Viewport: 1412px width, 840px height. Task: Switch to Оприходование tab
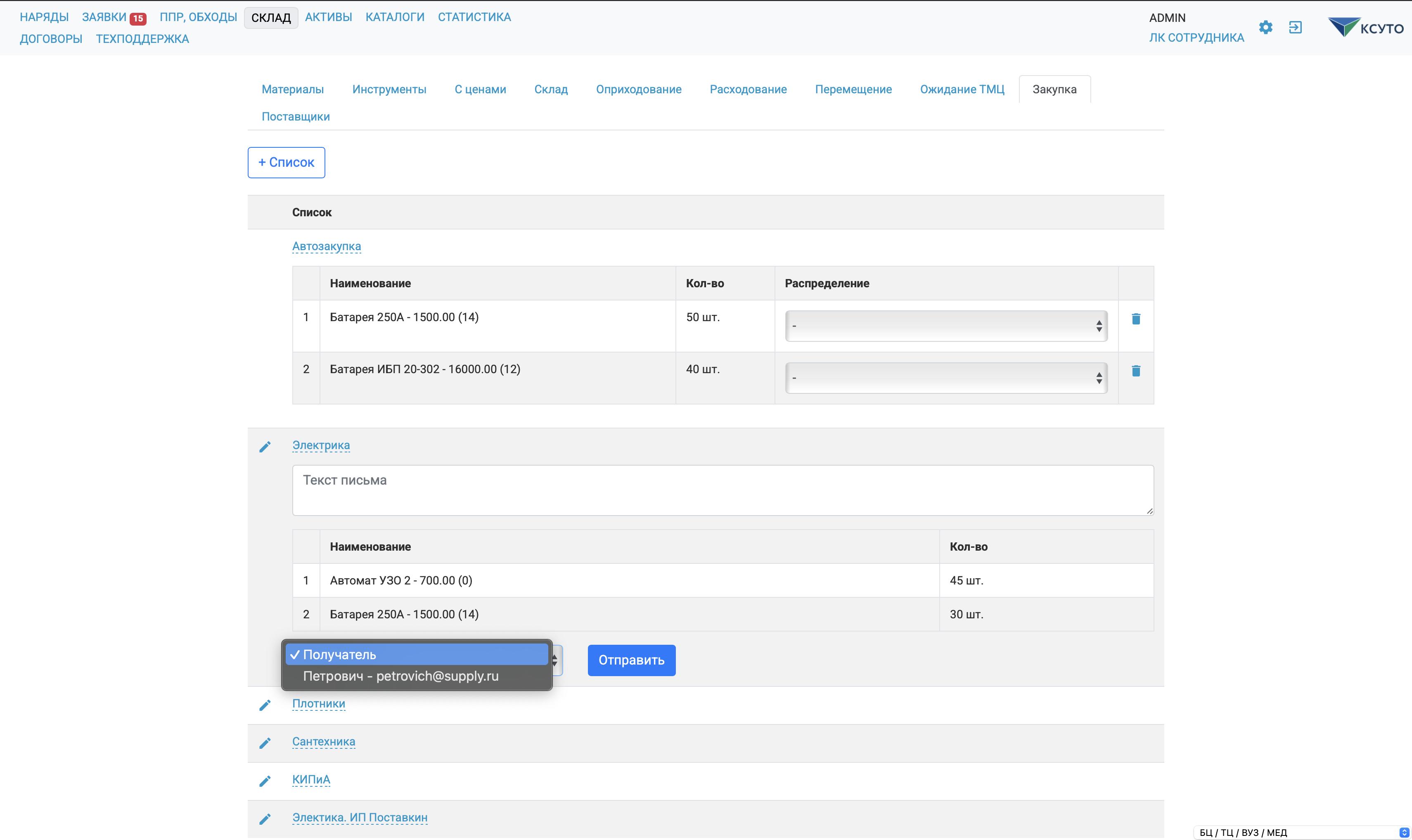[638, 90]
